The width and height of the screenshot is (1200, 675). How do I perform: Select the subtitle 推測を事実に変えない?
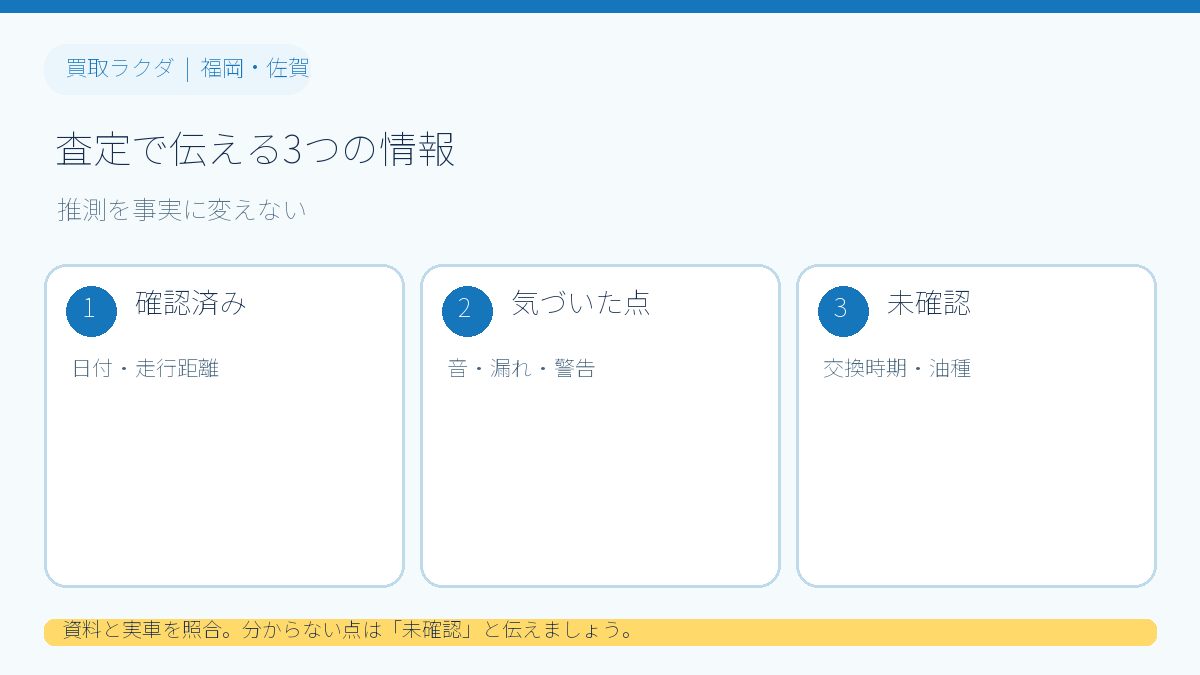click(x=182, y=210)
